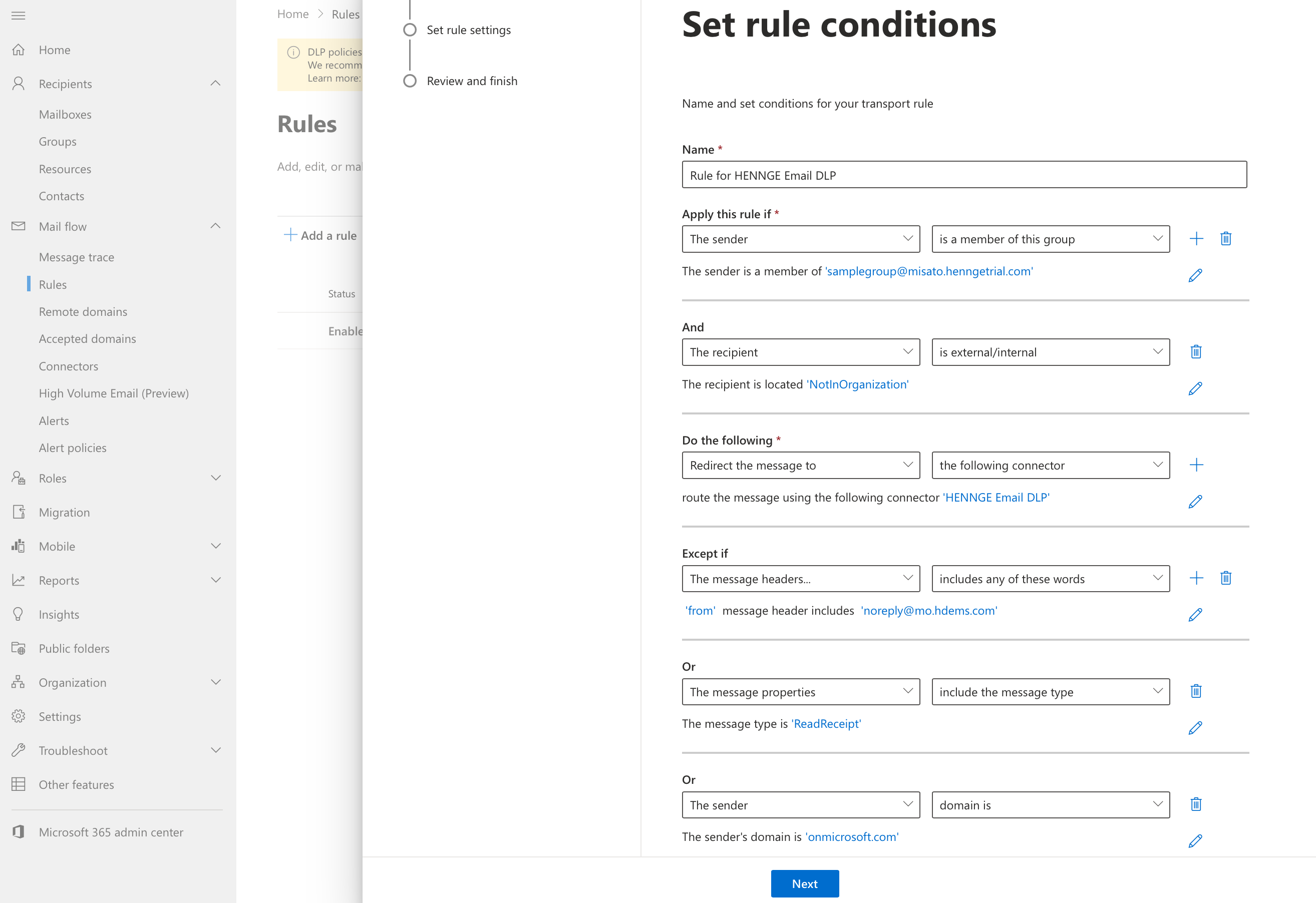Open Alert policies in sidebar
The width and height of the screenshot is (1316, 903).
point(73,448)
